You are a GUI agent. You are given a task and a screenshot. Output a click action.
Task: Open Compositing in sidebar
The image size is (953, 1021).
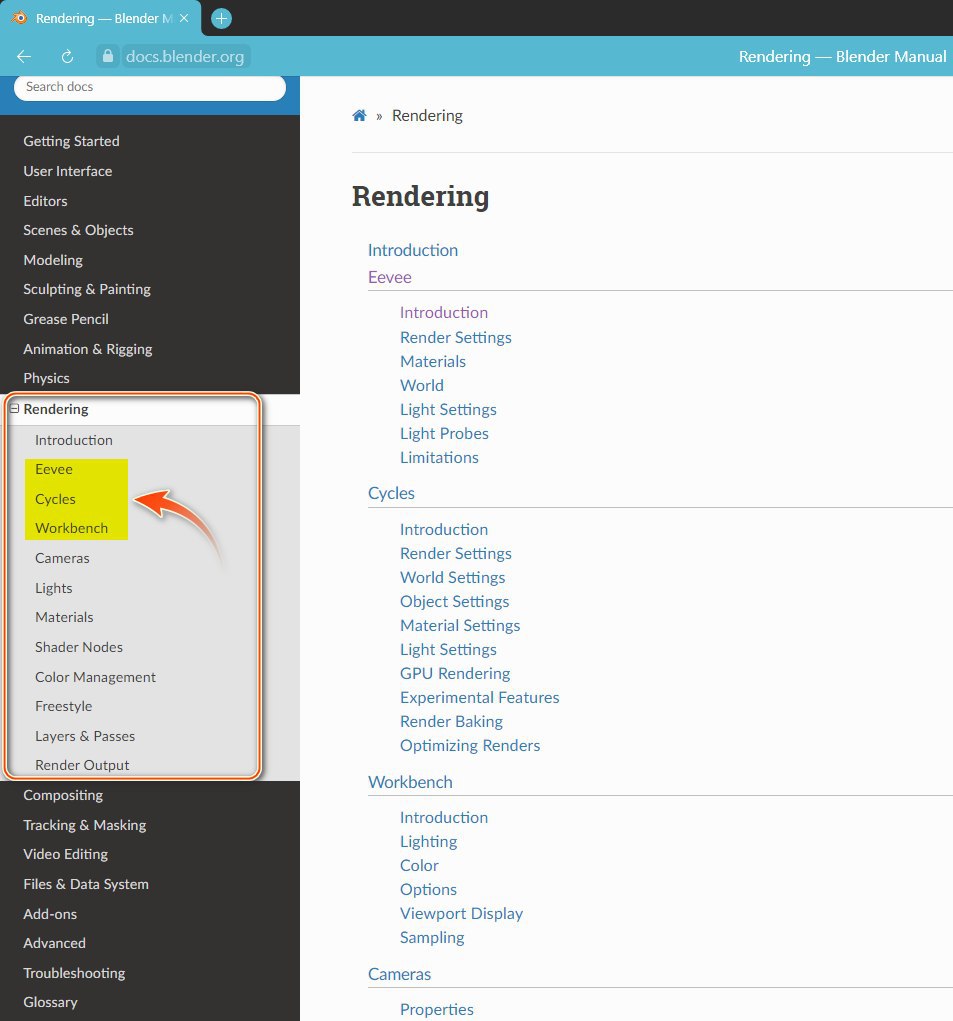pyautogui.click(x=63, y=796)
